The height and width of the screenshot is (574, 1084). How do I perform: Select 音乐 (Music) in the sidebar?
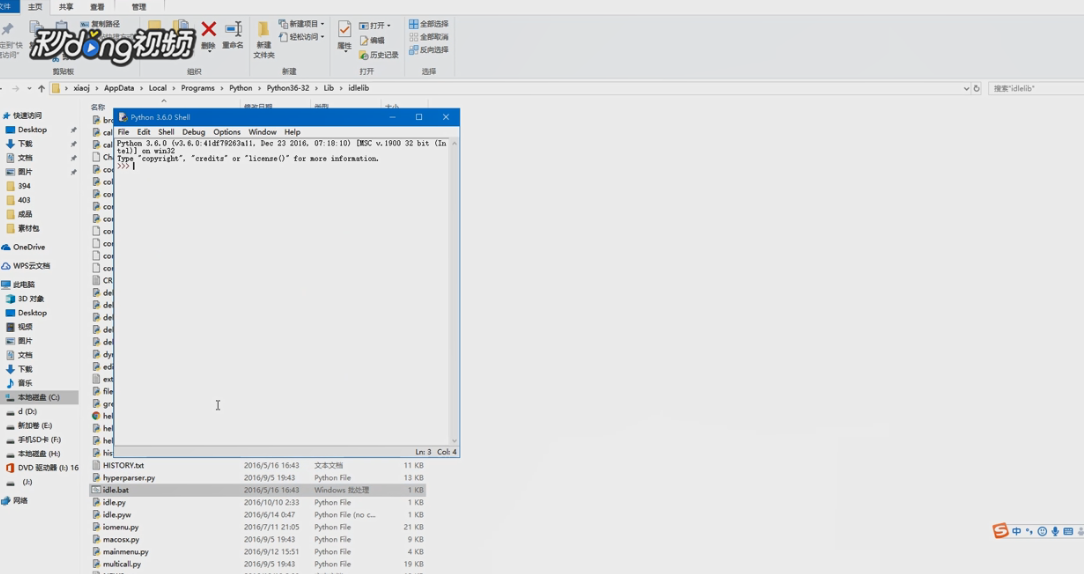tap(19, 383)
